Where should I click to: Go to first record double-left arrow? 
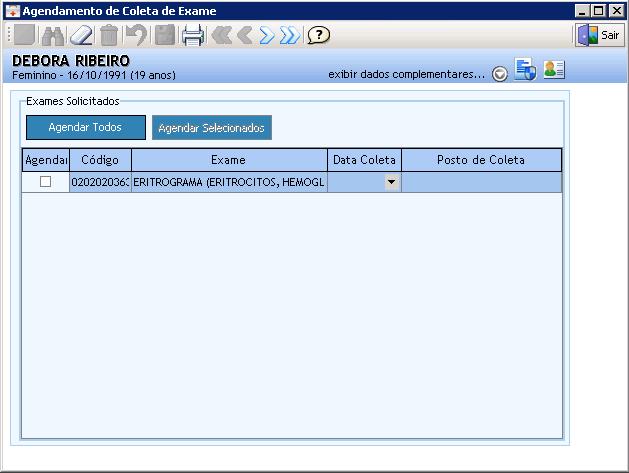coord(221,35)
